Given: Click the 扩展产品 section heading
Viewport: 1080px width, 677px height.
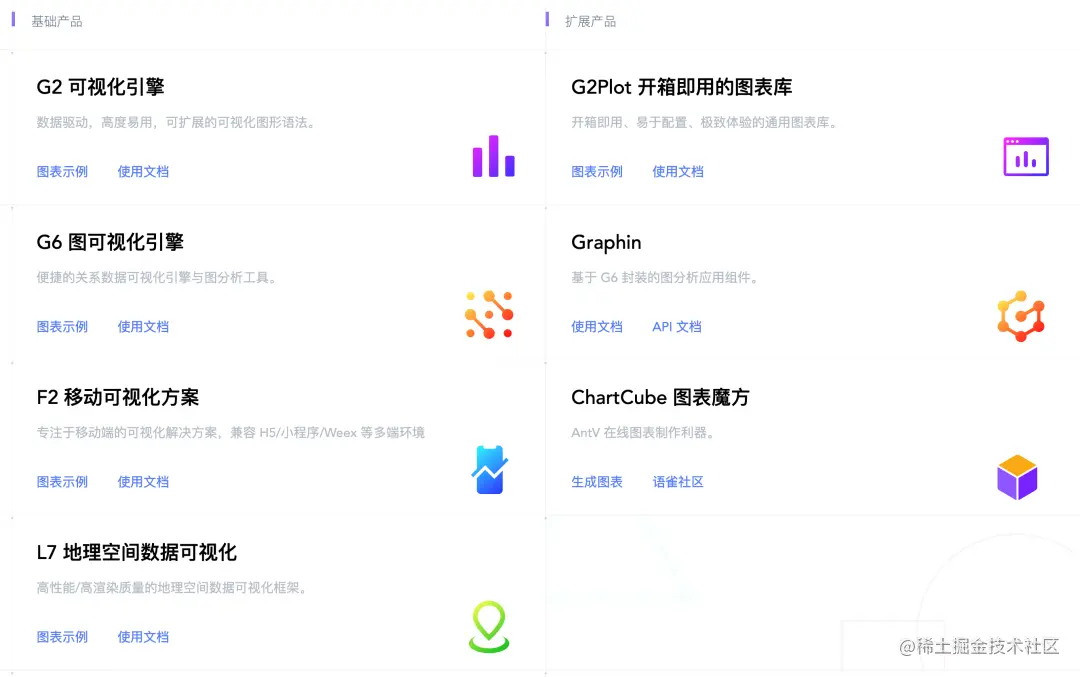Looking at the screenshot, I should point(590,21).
